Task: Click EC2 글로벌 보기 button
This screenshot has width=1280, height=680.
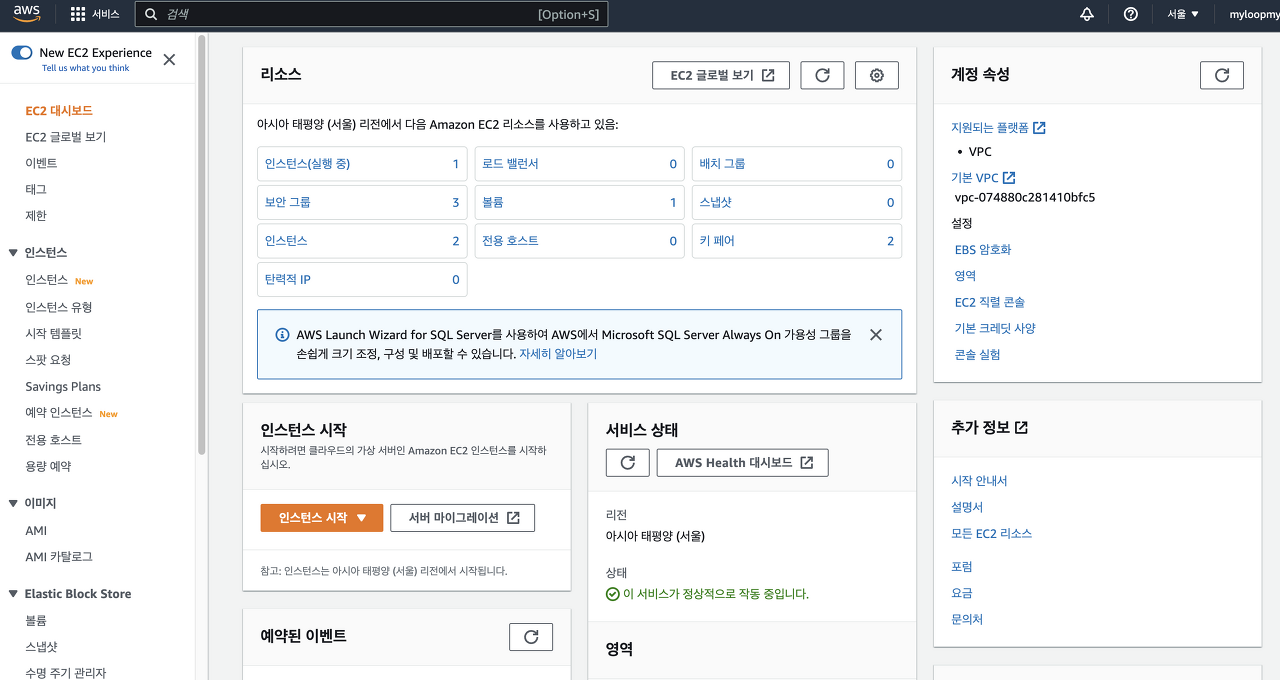Action: click(x=722, y=75)
